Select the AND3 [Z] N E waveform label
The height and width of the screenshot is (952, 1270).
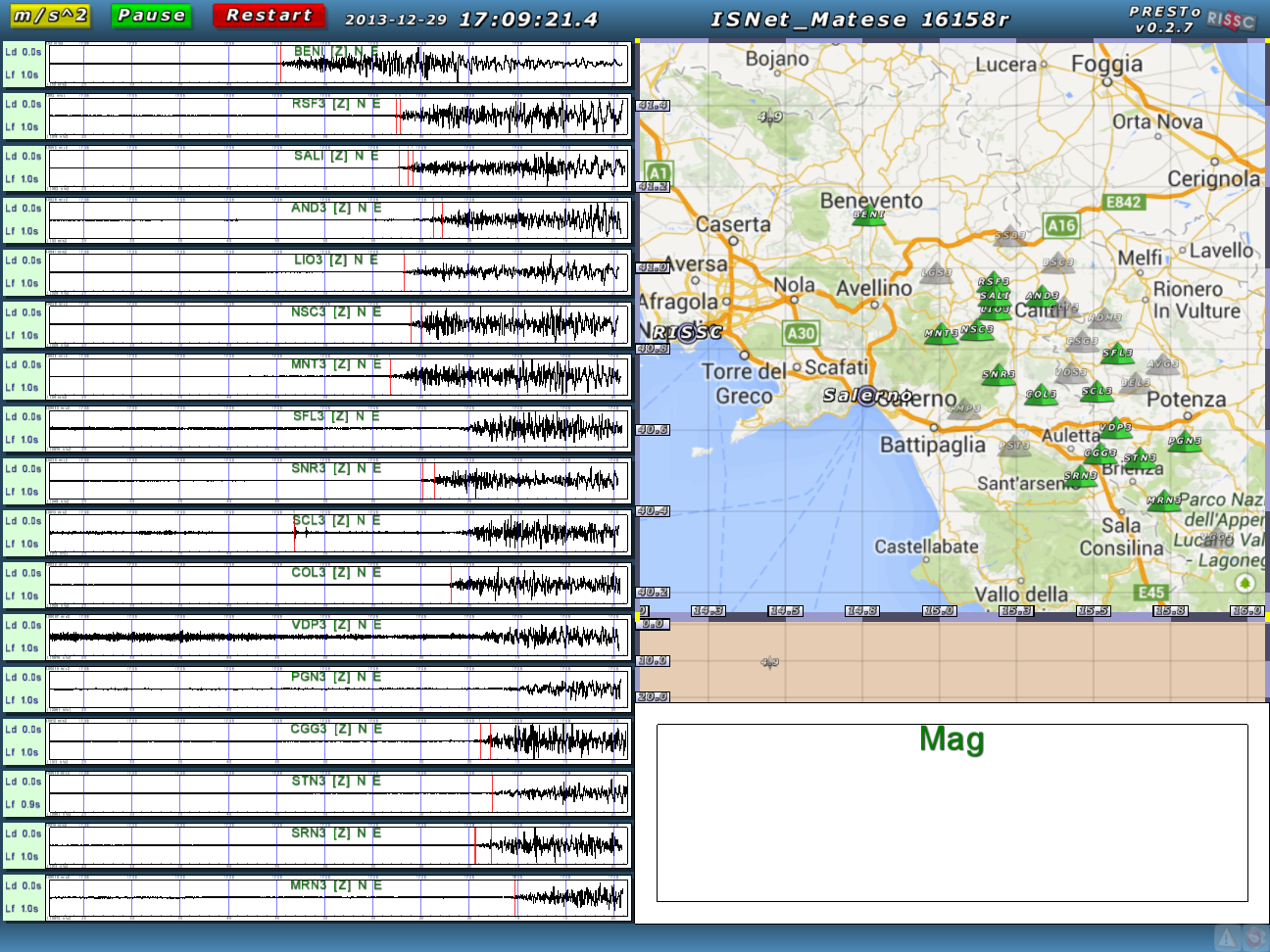[337, 208]
